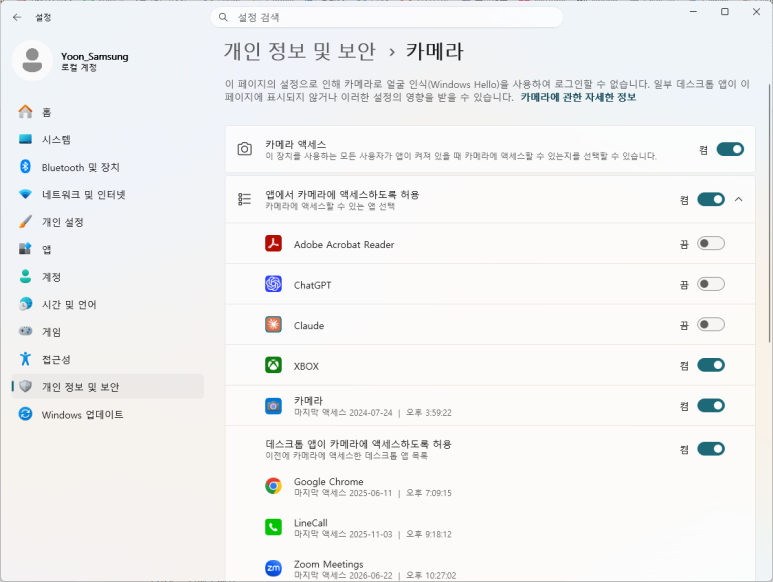The width and height of the screenshot is (773, 582).
Task: Click the Zoom Meetings icon
Action: [x=273, y=568]
